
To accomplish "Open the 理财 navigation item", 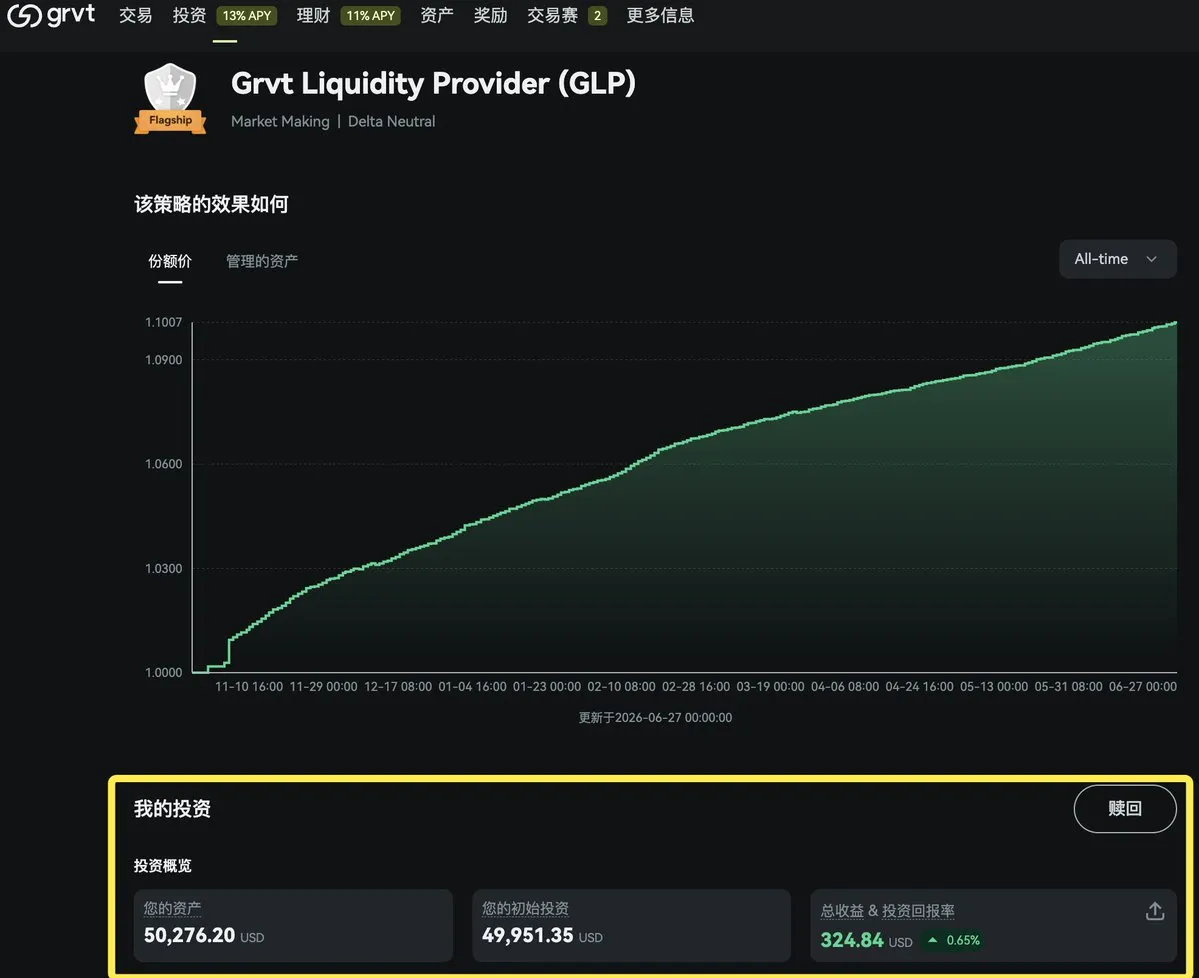I will 313,15.
